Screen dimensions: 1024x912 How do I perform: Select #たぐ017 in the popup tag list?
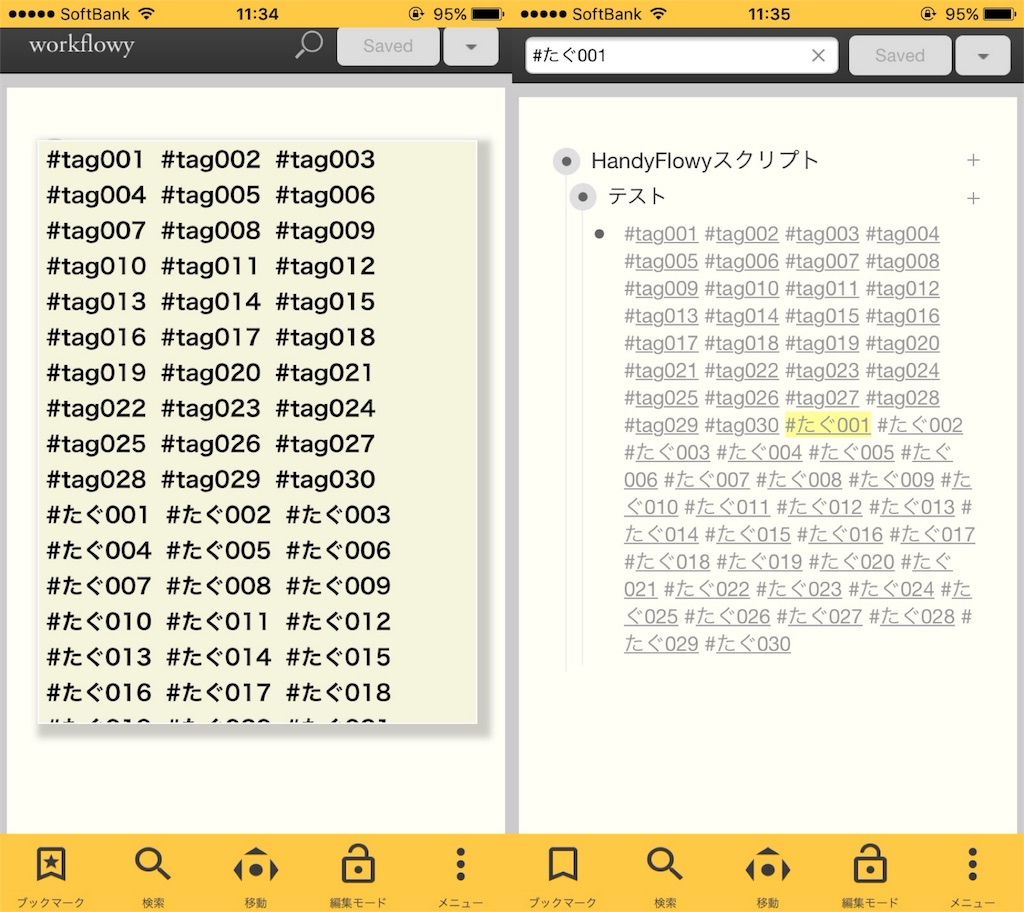pyautogui.click(x=218, y=692)
